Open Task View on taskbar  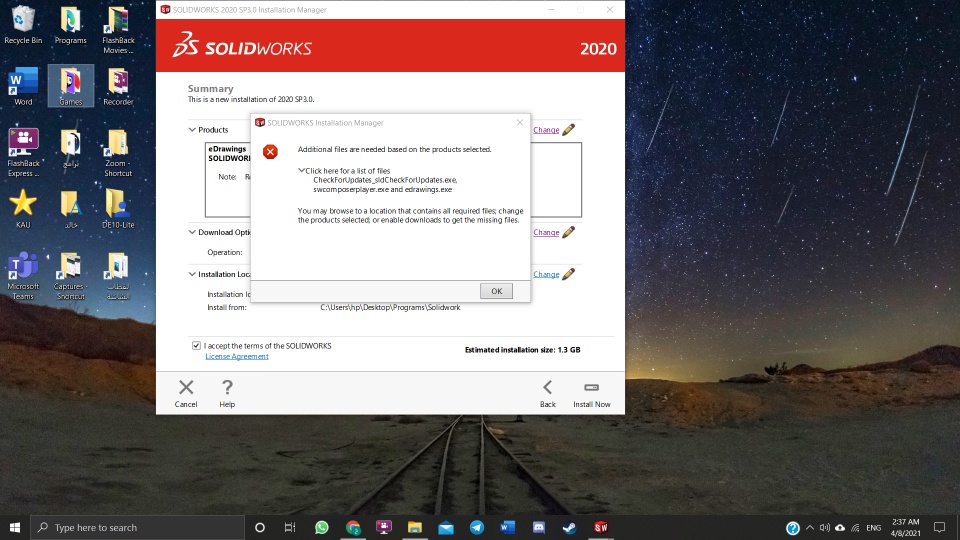[x=290, y=527]
